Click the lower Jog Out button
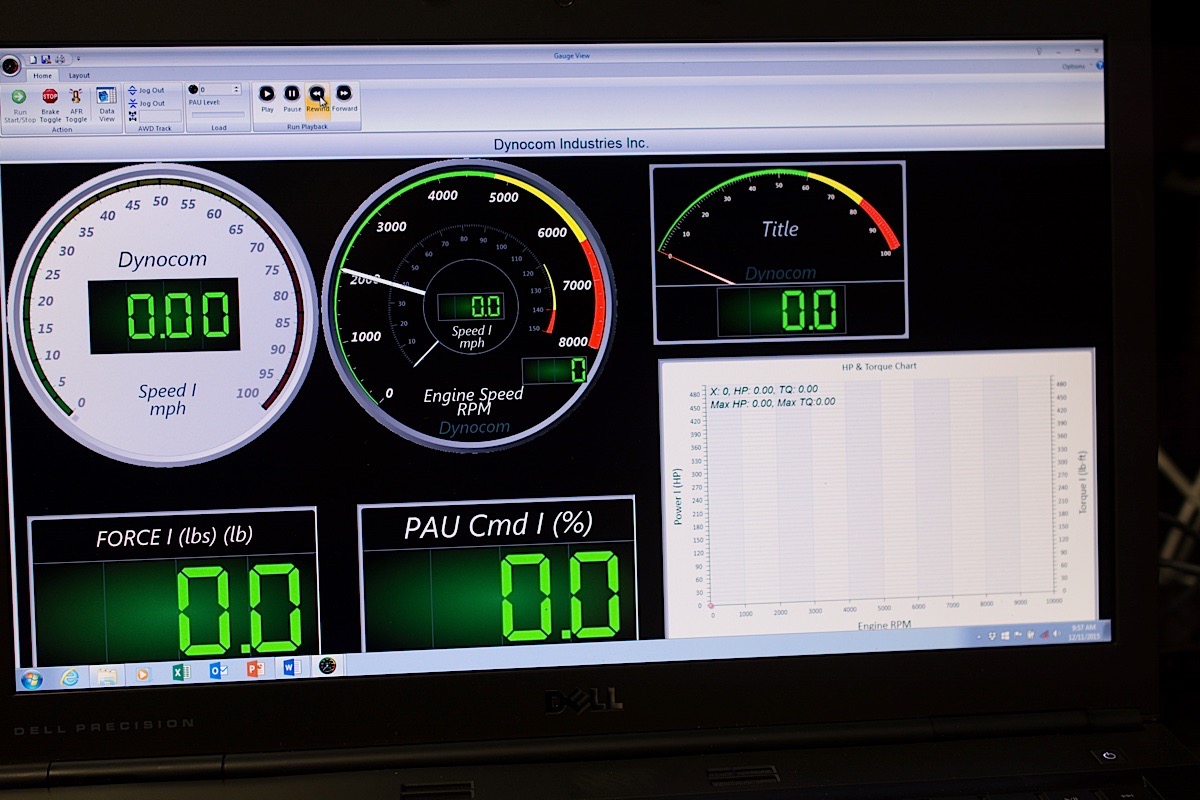1200x800 pixels. tap(146, 103)
